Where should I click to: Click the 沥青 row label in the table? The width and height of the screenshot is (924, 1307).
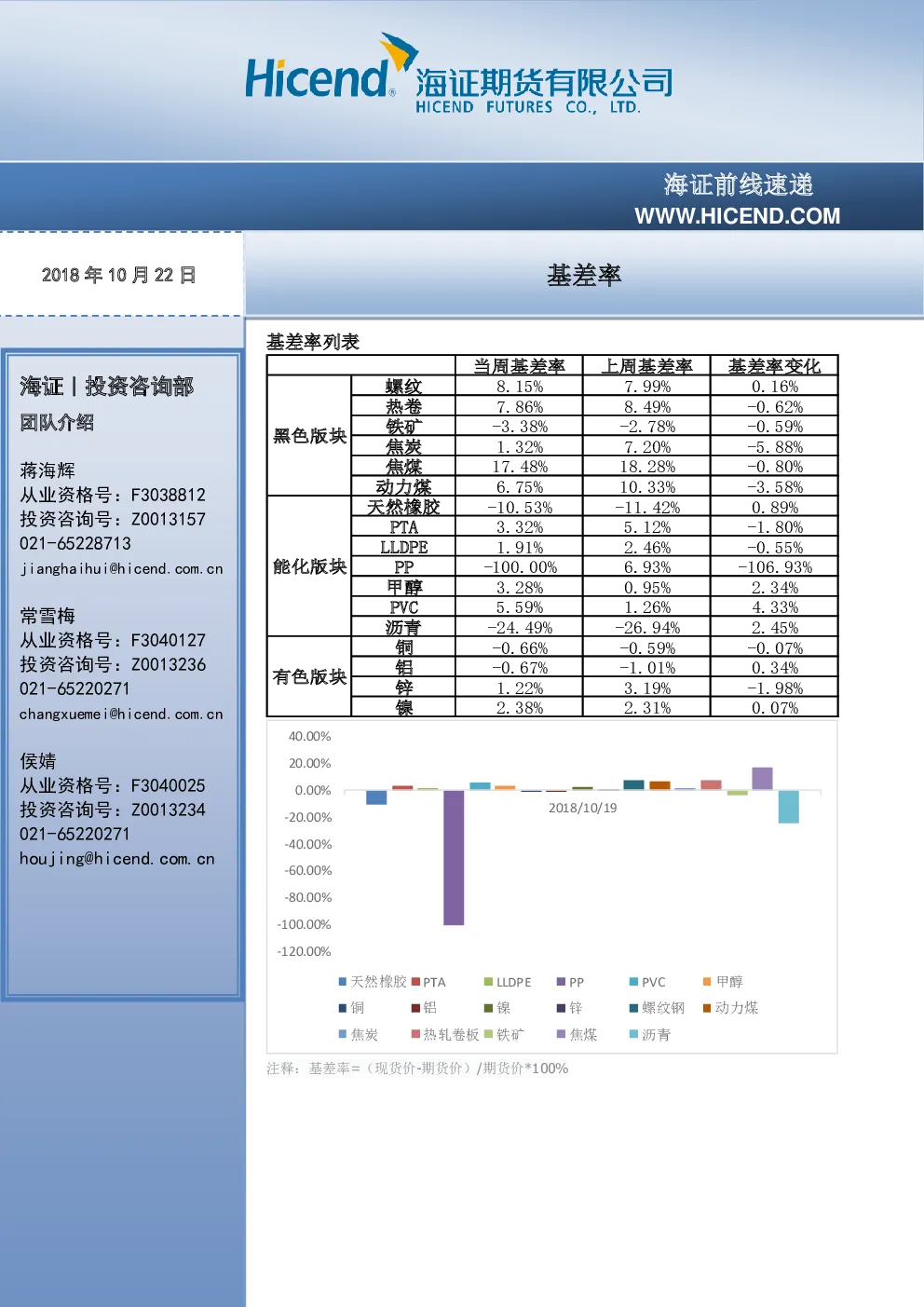403,628
